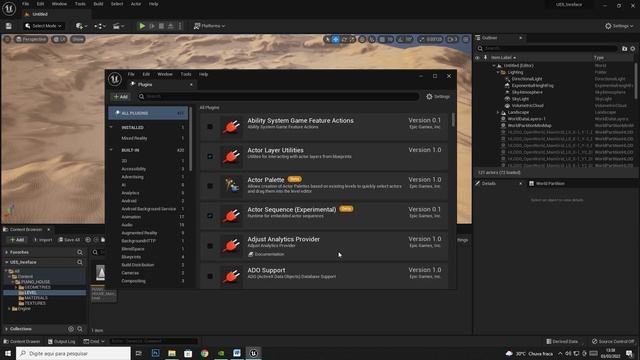
Task: Open Adjust Analytics Provider Documentation link
Action: 266,254
